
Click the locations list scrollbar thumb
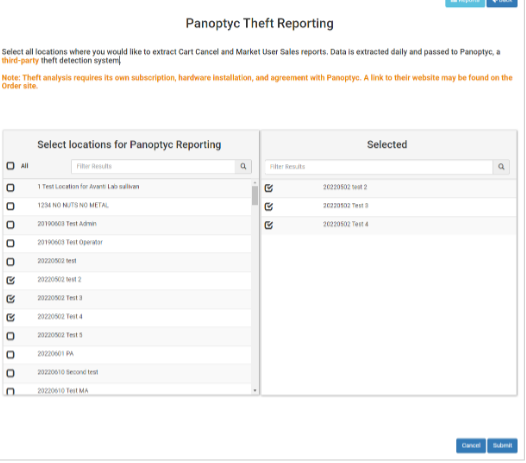(x=255, y=196)
